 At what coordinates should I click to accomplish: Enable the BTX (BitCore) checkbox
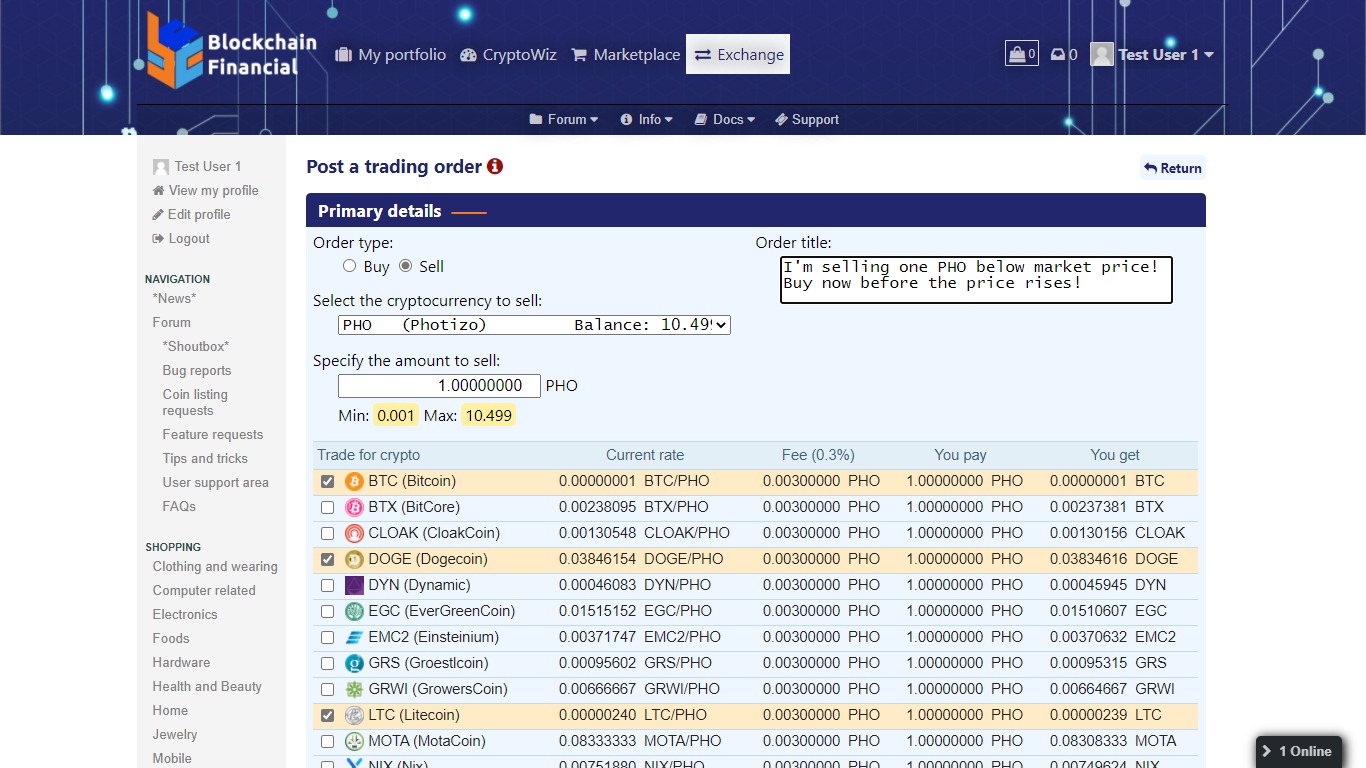click(327, 507)
